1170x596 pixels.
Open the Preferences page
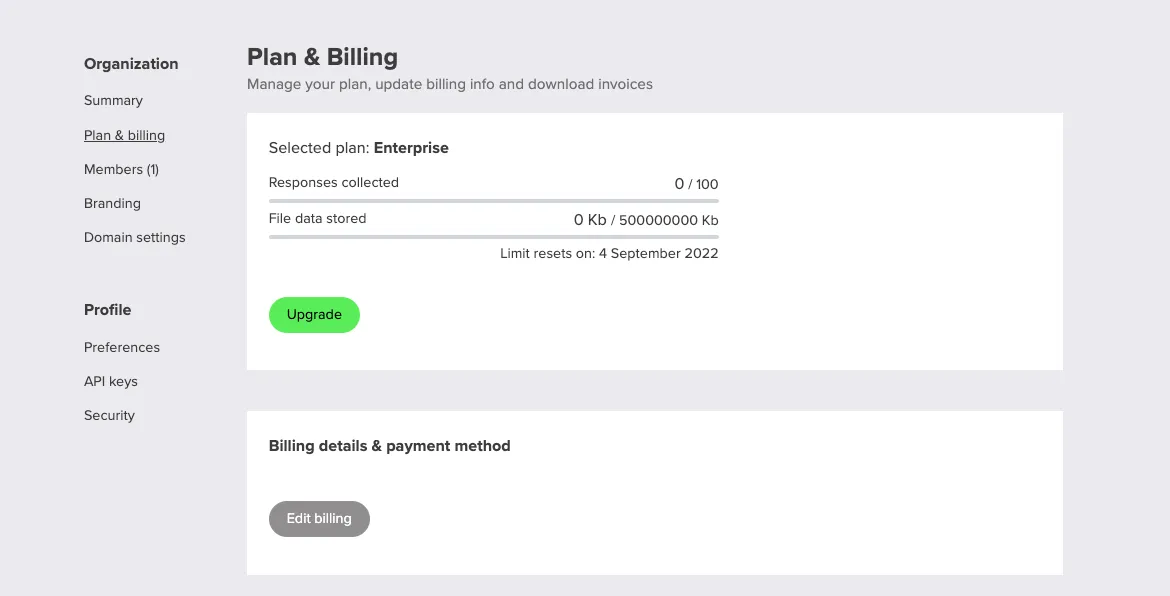122,347
